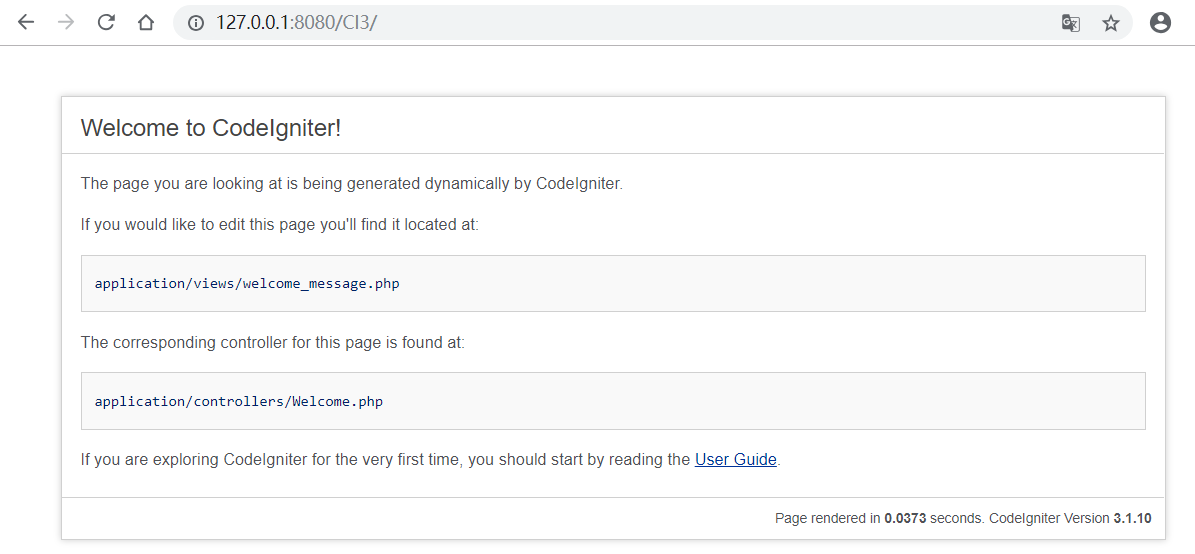This screenshot has height=554, width=1195.
Task: Reload the current page
Action: 106,22
